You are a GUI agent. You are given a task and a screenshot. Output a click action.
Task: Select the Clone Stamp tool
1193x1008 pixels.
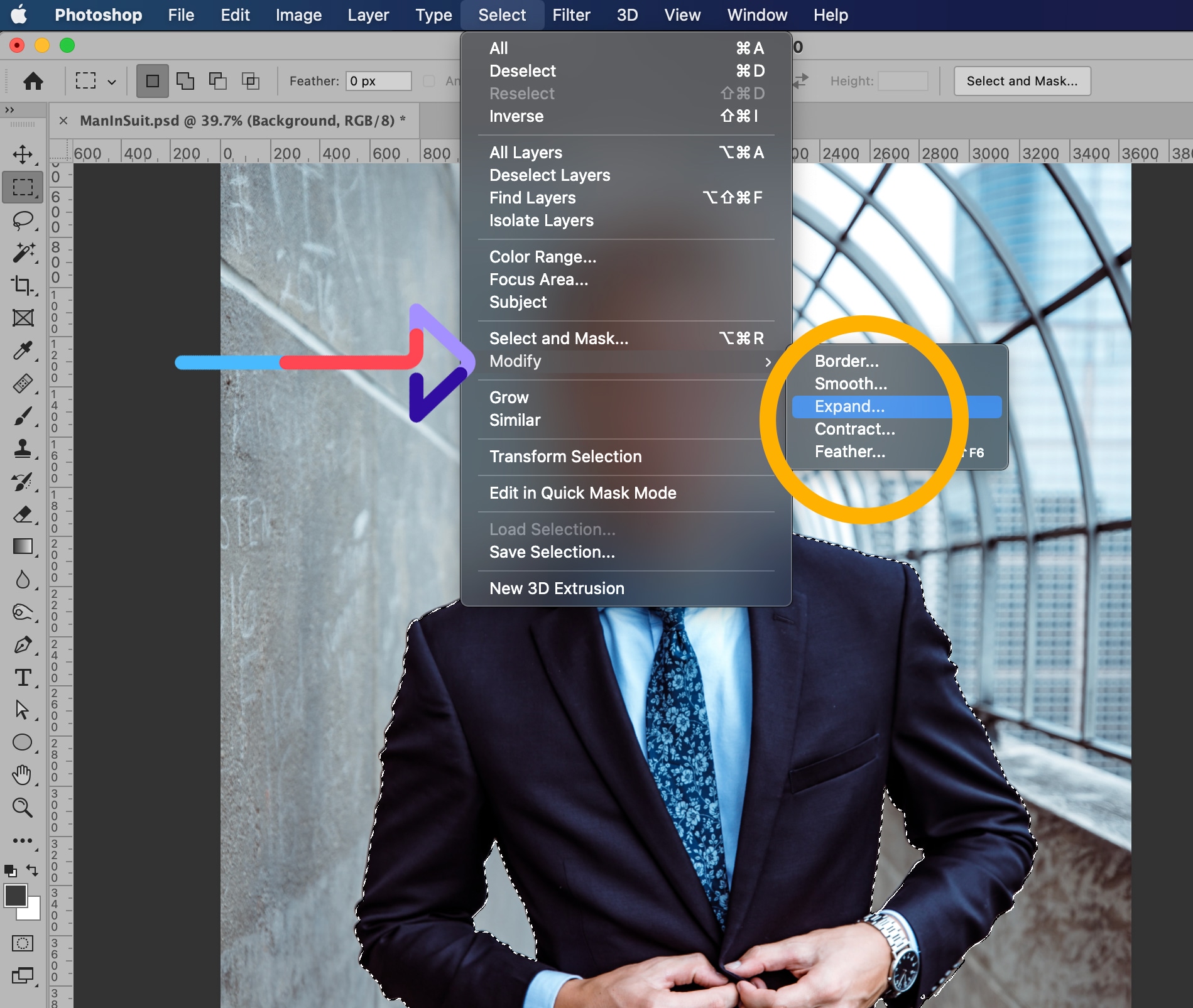23,448
